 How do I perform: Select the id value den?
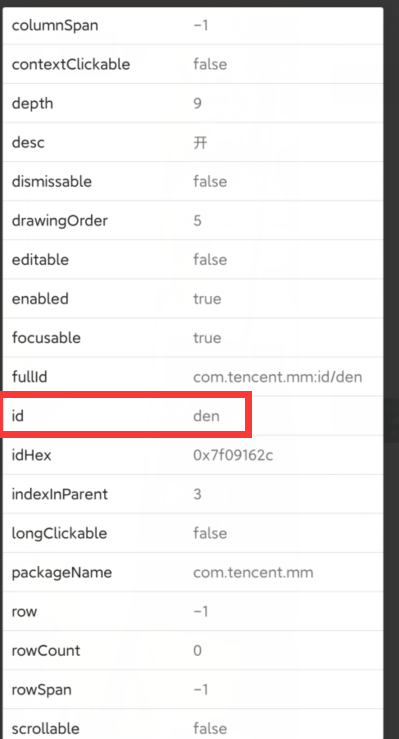coord(206,416)
